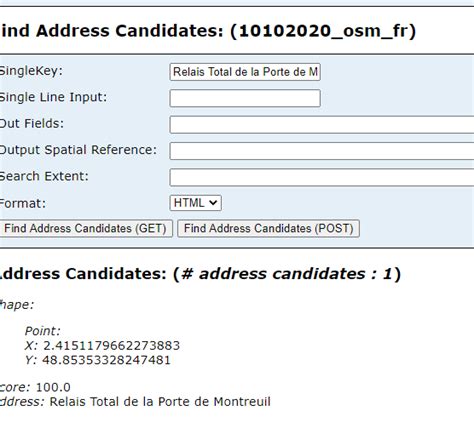This screenshot has width=474, height=428.
Task: Click the Search Extent label
Action: (x=44, y=176)
